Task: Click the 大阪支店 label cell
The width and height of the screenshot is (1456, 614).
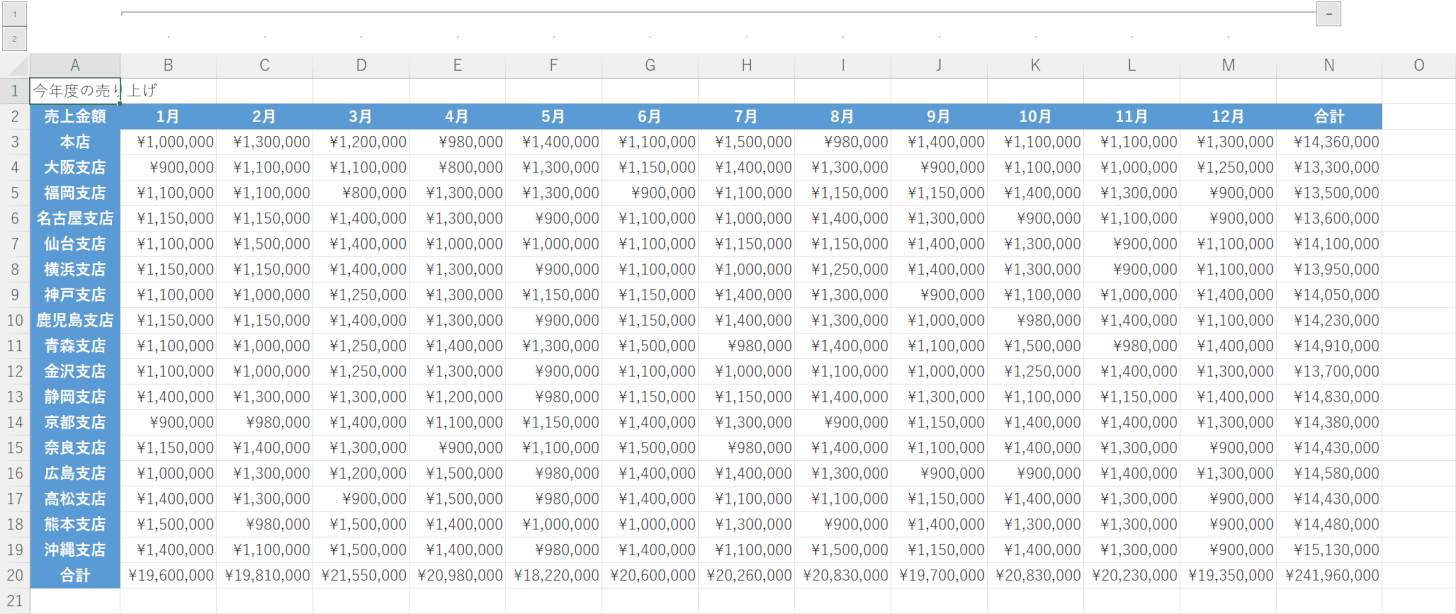Action: [75, 167]
